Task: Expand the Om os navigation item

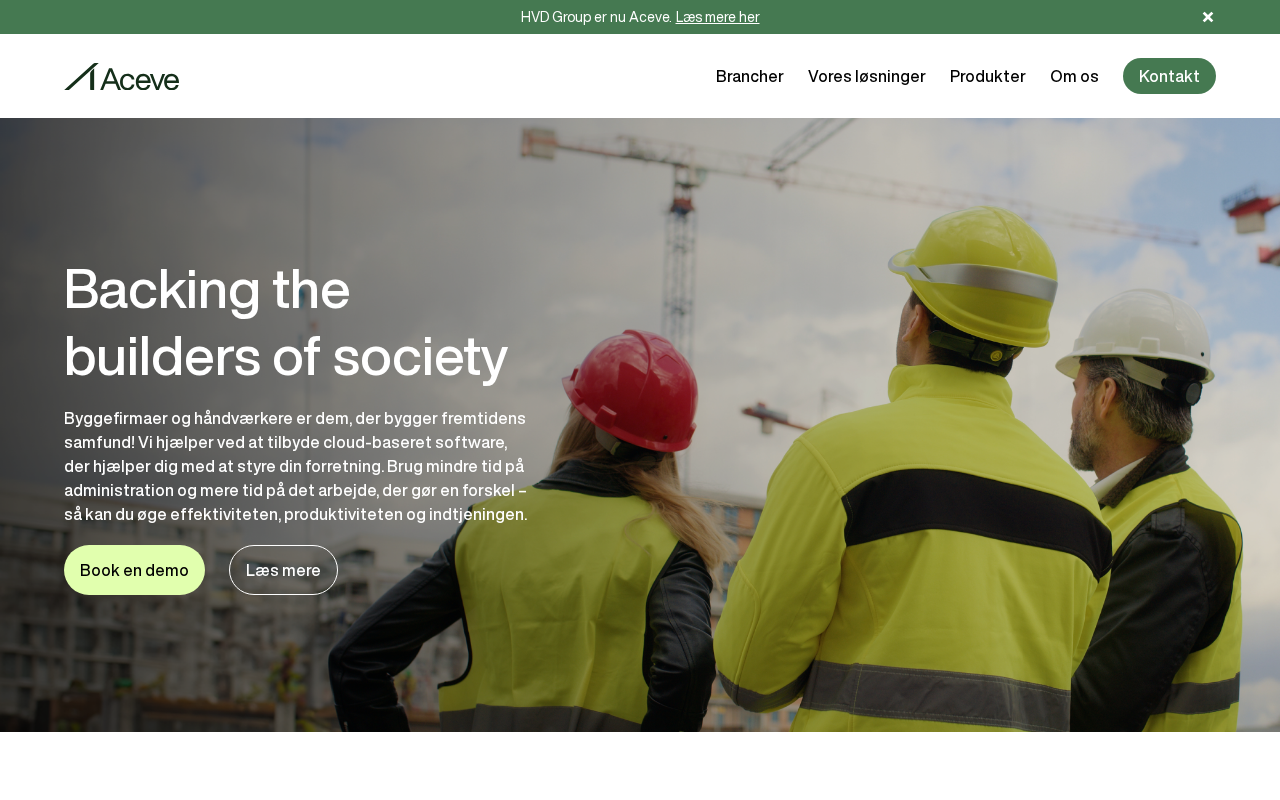Action: 1074,76
